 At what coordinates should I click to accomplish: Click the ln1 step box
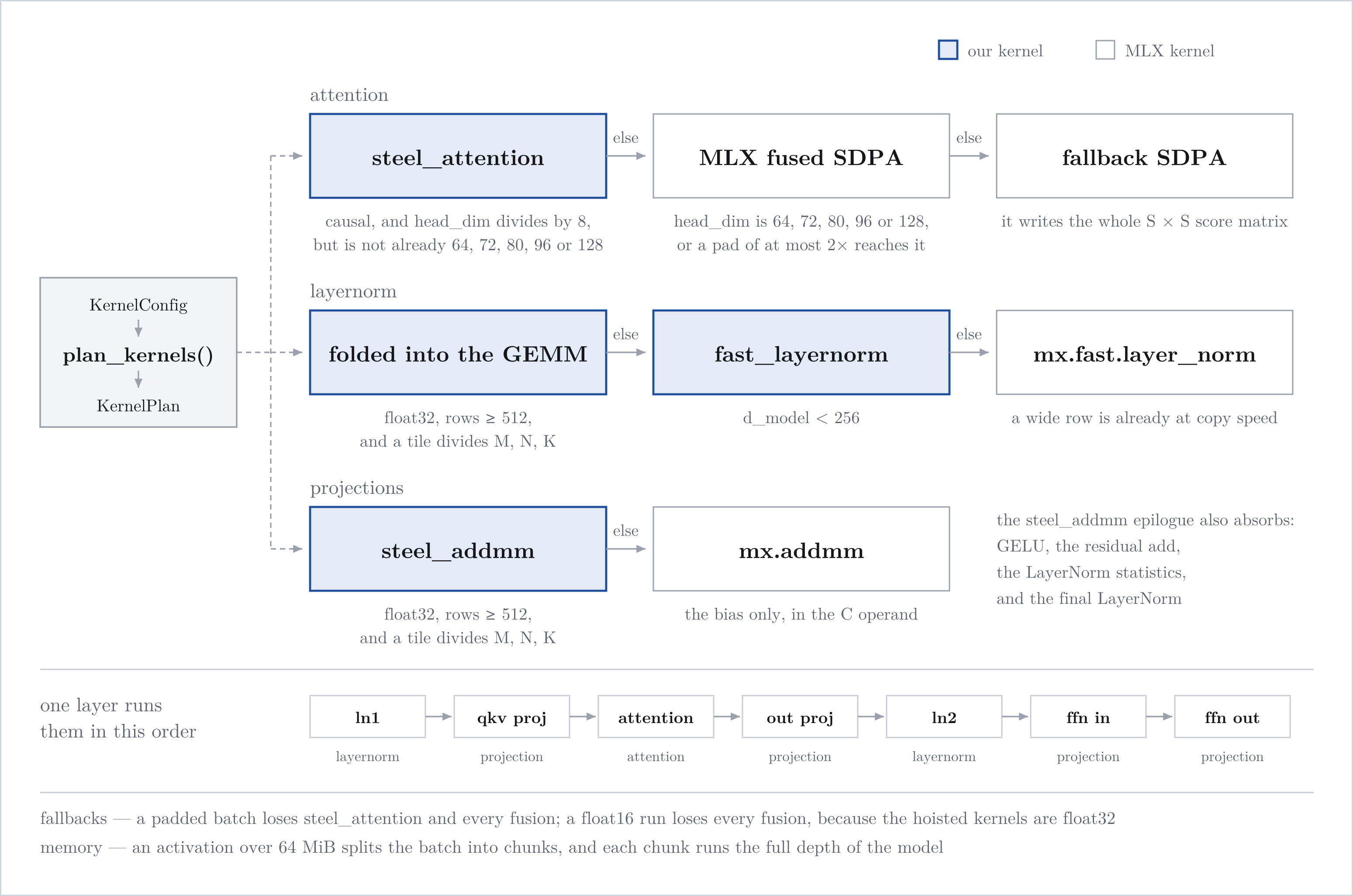click(367, 717)
